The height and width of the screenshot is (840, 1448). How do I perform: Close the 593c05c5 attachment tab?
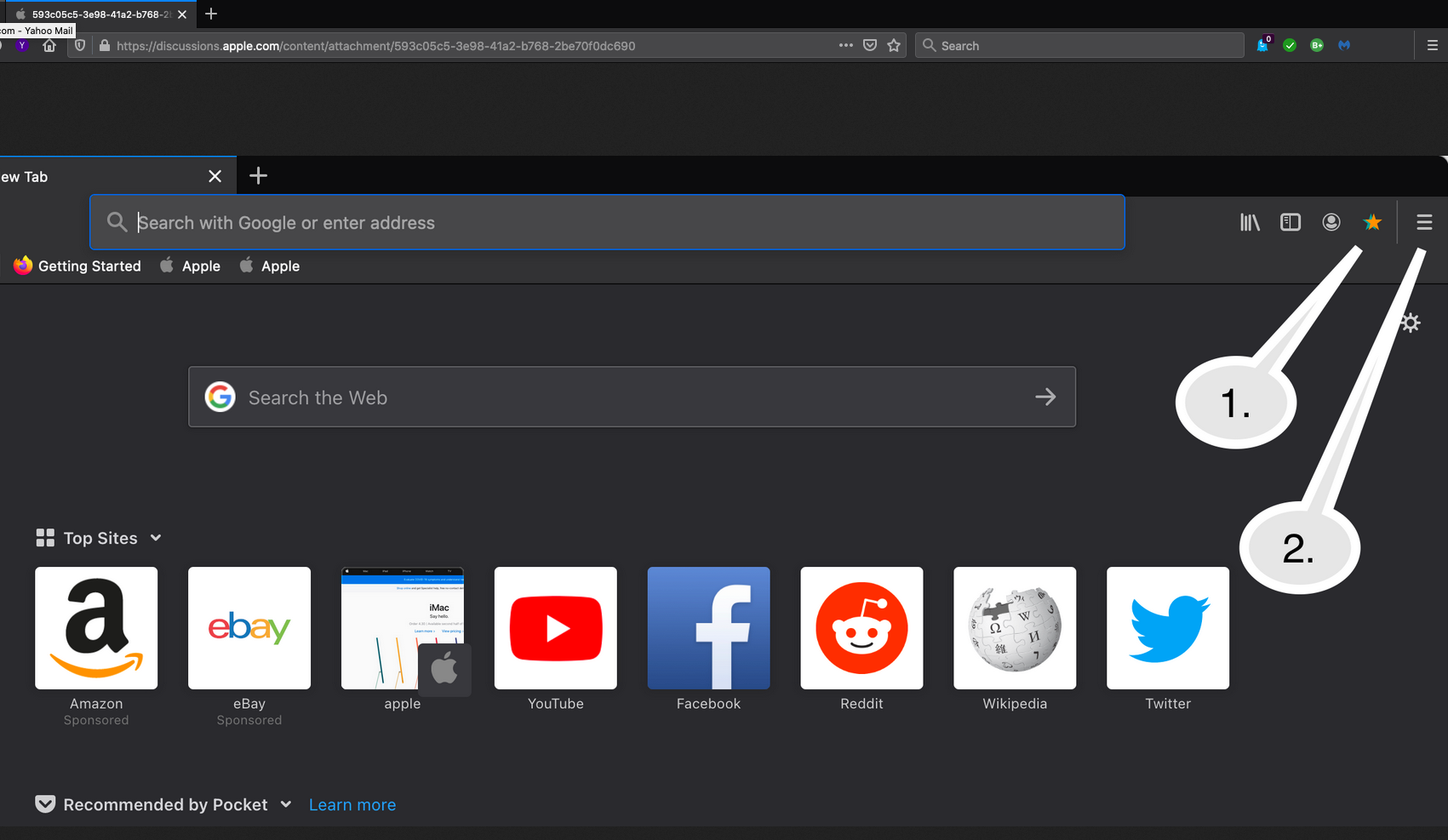click(182, 14)
